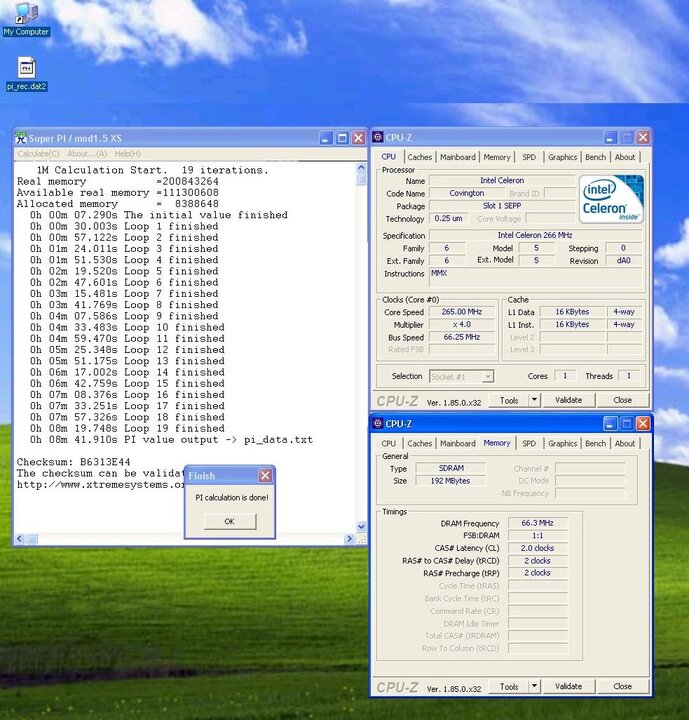Click Tools button in upper CPU-Z

click(x=508, y=400)
